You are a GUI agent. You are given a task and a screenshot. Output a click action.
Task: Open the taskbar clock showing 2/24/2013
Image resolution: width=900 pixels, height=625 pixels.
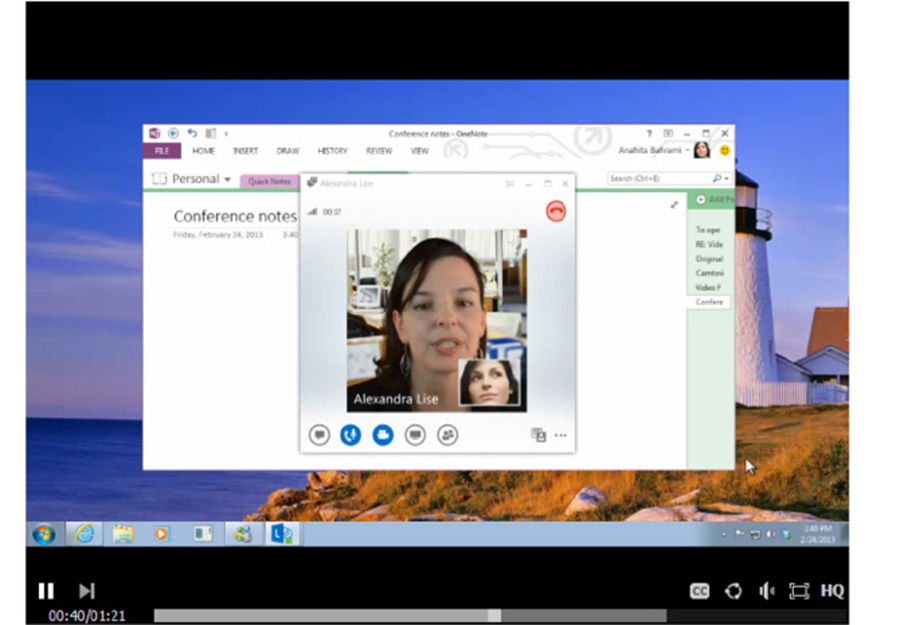point(818,534)
